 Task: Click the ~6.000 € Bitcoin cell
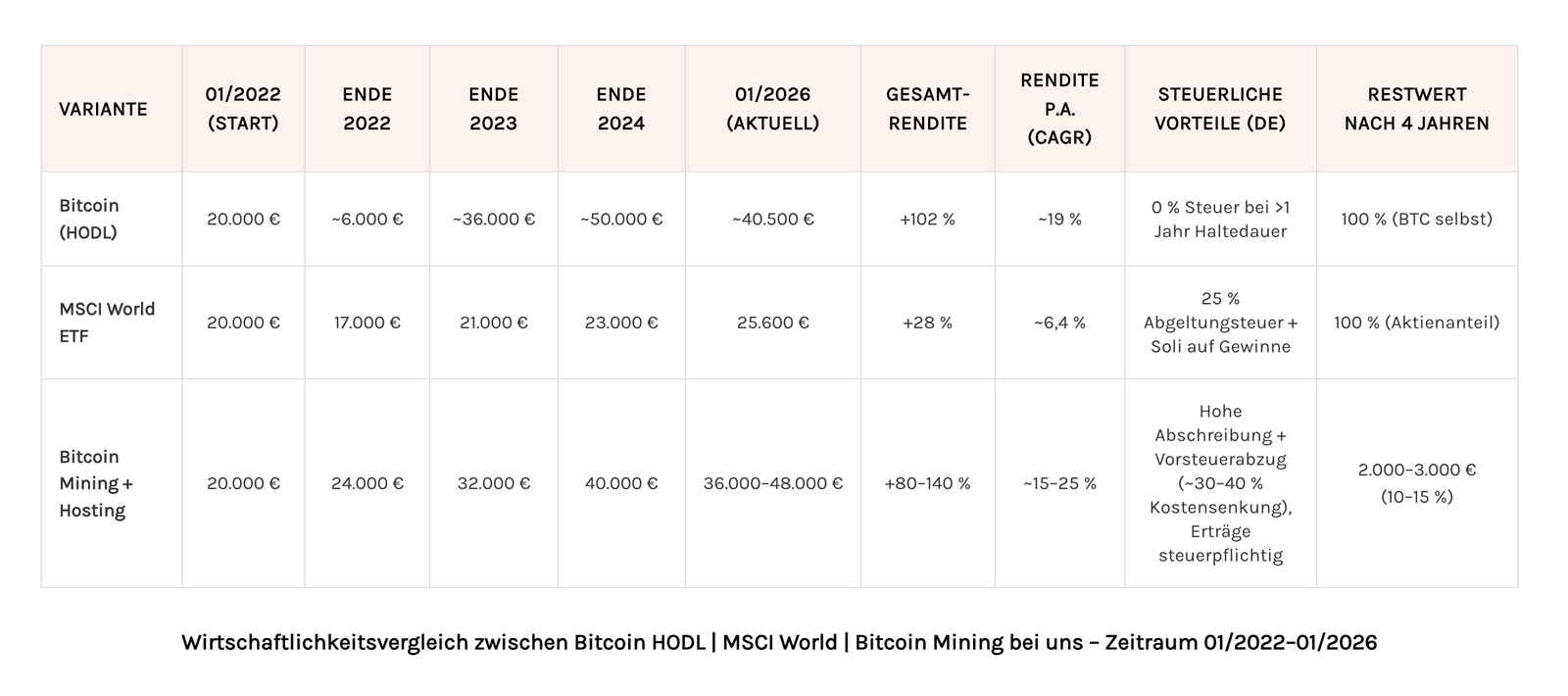[x=367, y=220]
